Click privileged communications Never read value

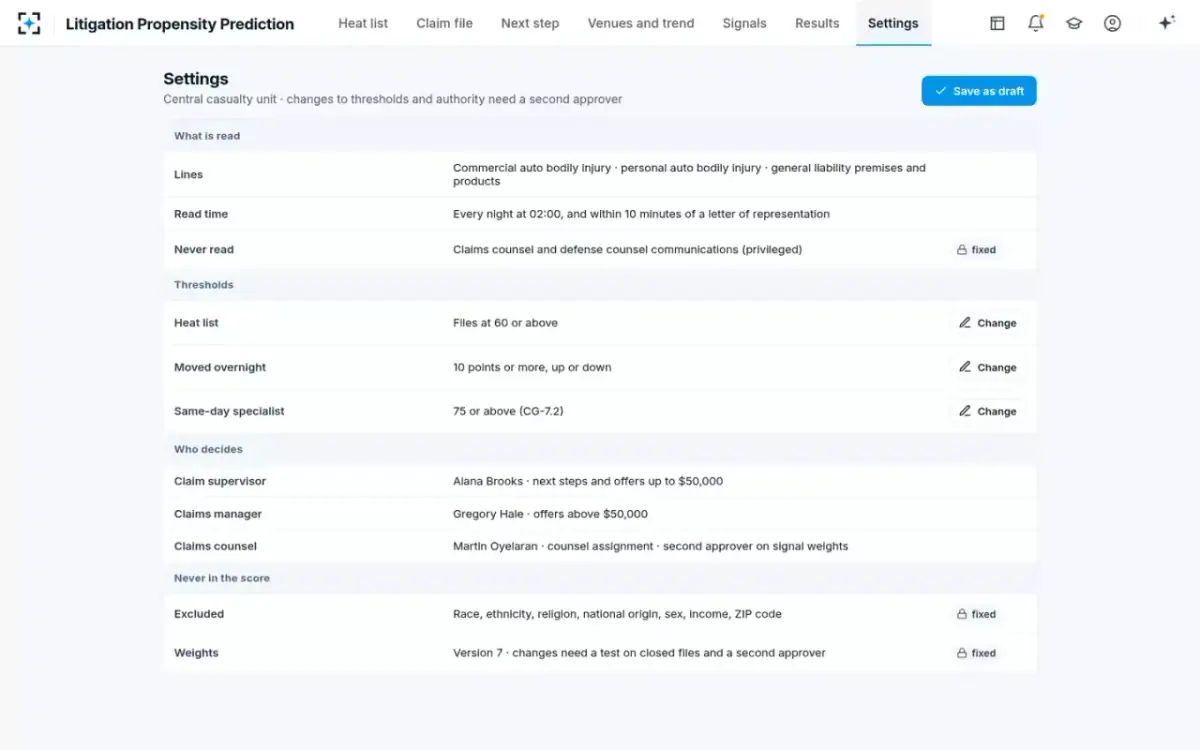[627, 250]
